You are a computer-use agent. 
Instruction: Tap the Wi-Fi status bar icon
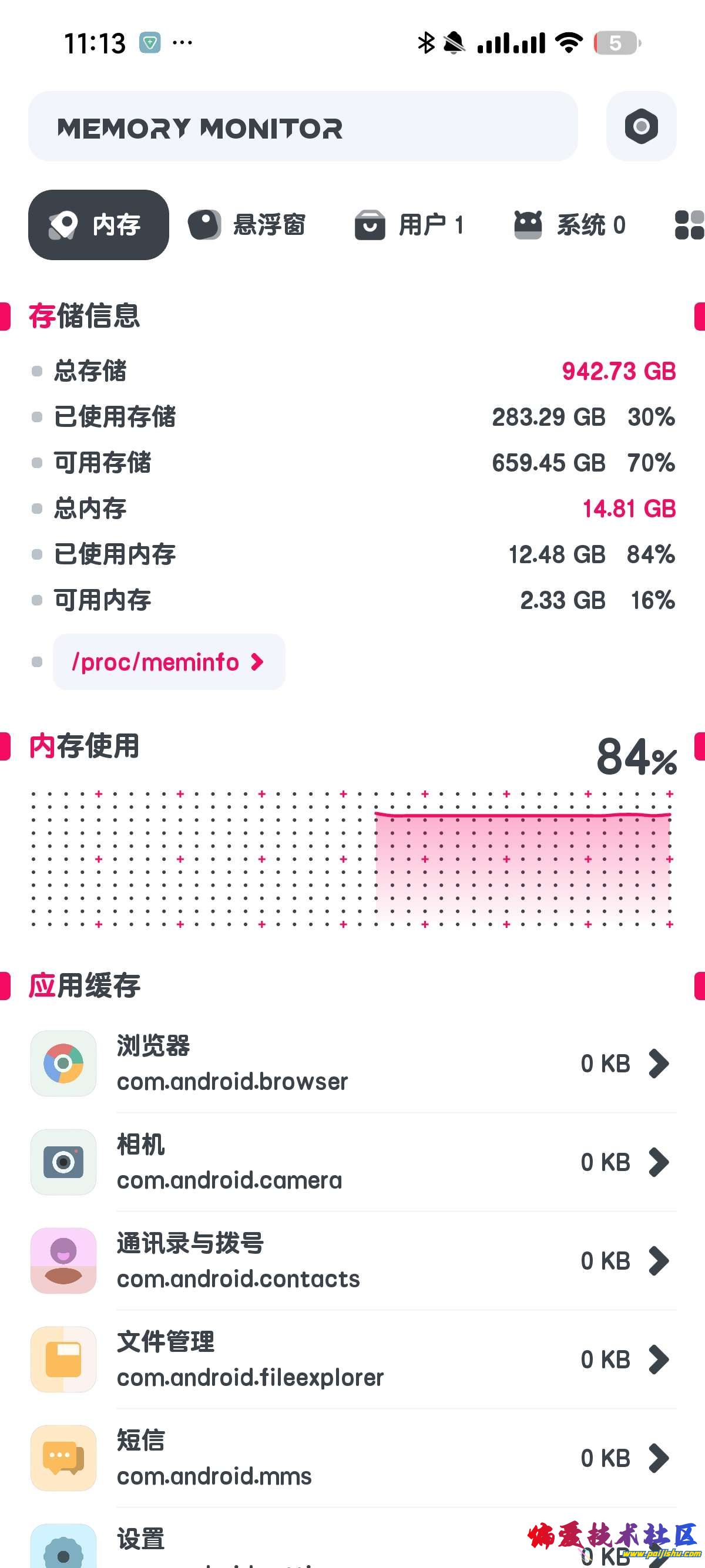tap(569, 43)
